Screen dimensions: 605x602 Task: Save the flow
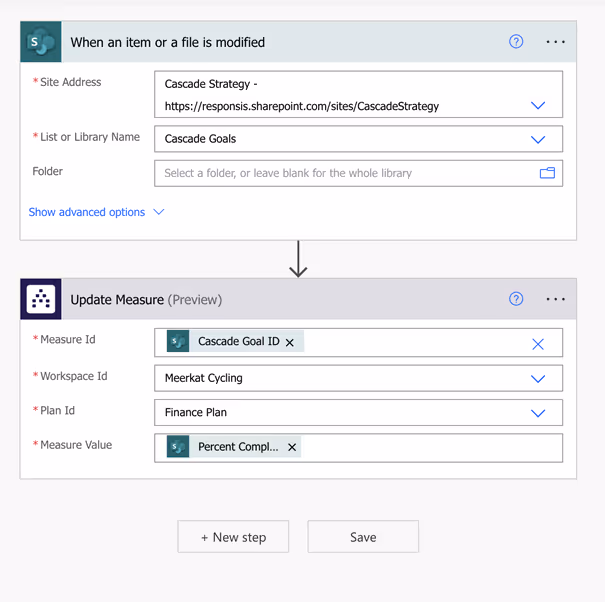363,537
